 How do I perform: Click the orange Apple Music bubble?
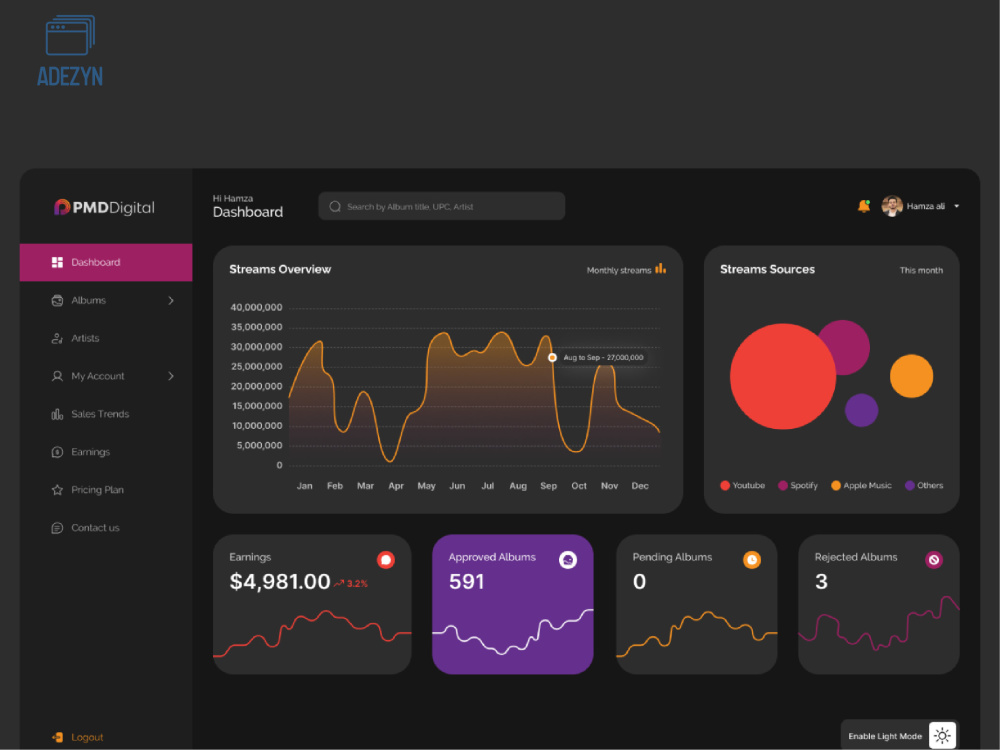point(911,376)
